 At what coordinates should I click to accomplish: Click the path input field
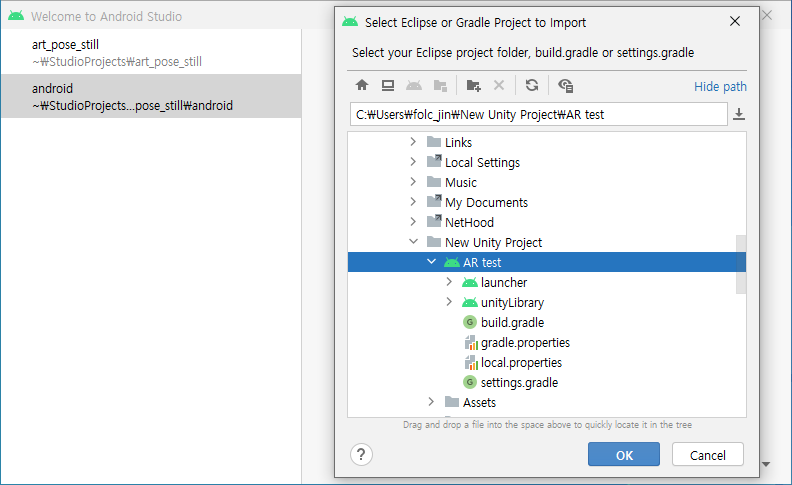point(538,114)
